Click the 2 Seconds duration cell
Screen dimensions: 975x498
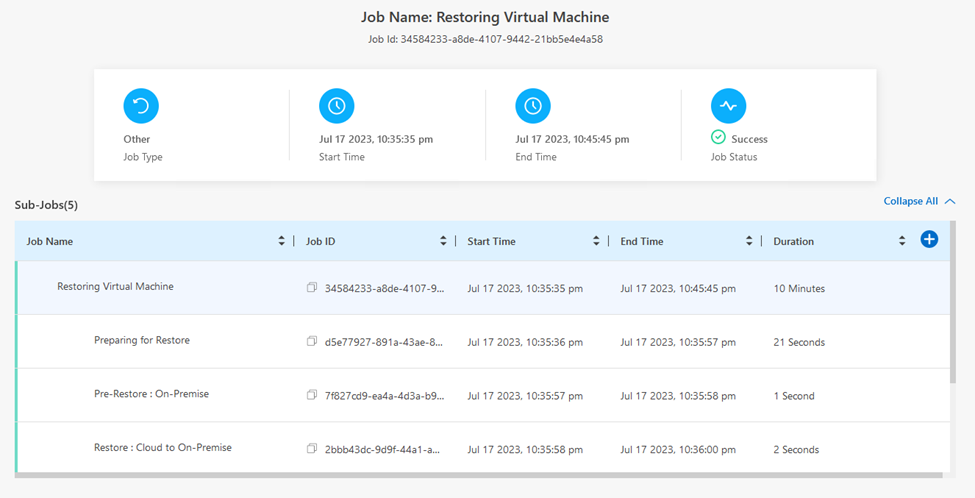pos(796,449)
